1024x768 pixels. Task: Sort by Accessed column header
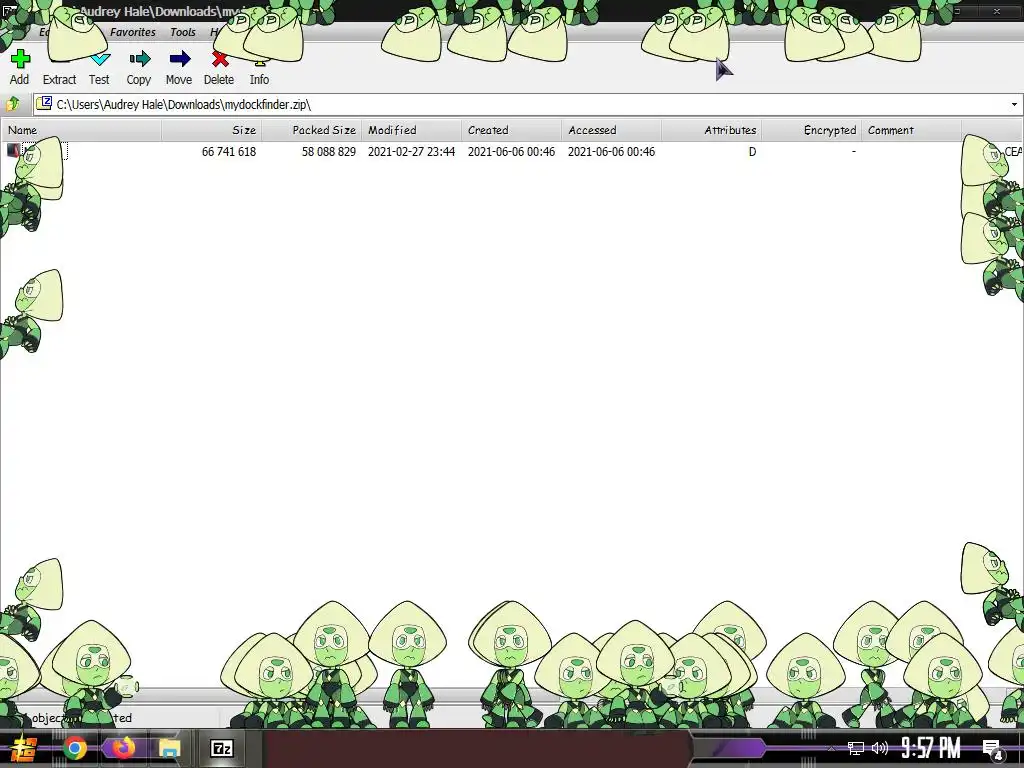click(611, 130)
